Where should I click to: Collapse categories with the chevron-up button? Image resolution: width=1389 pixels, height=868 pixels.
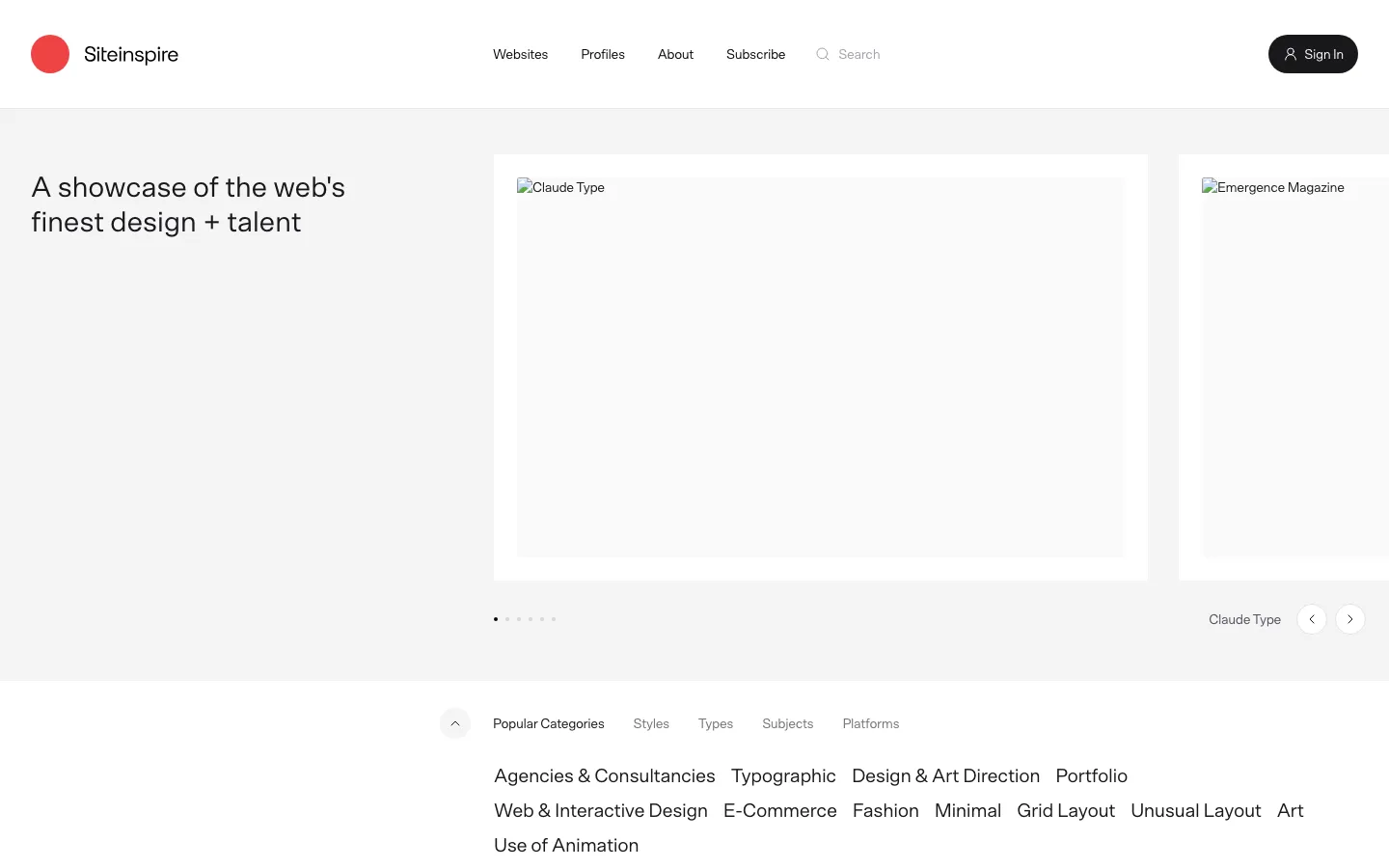455,723
